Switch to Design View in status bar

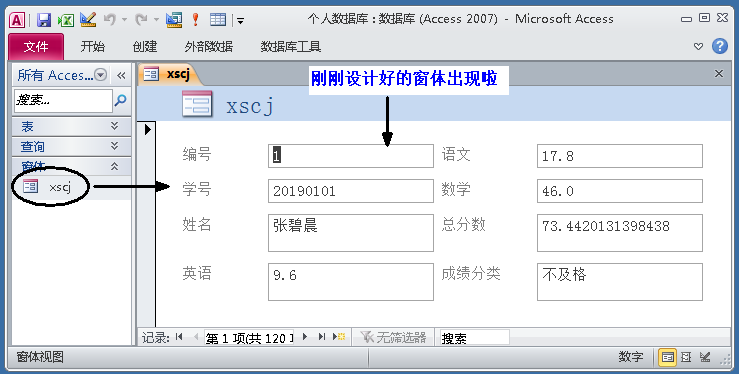[x=705, y=357]
